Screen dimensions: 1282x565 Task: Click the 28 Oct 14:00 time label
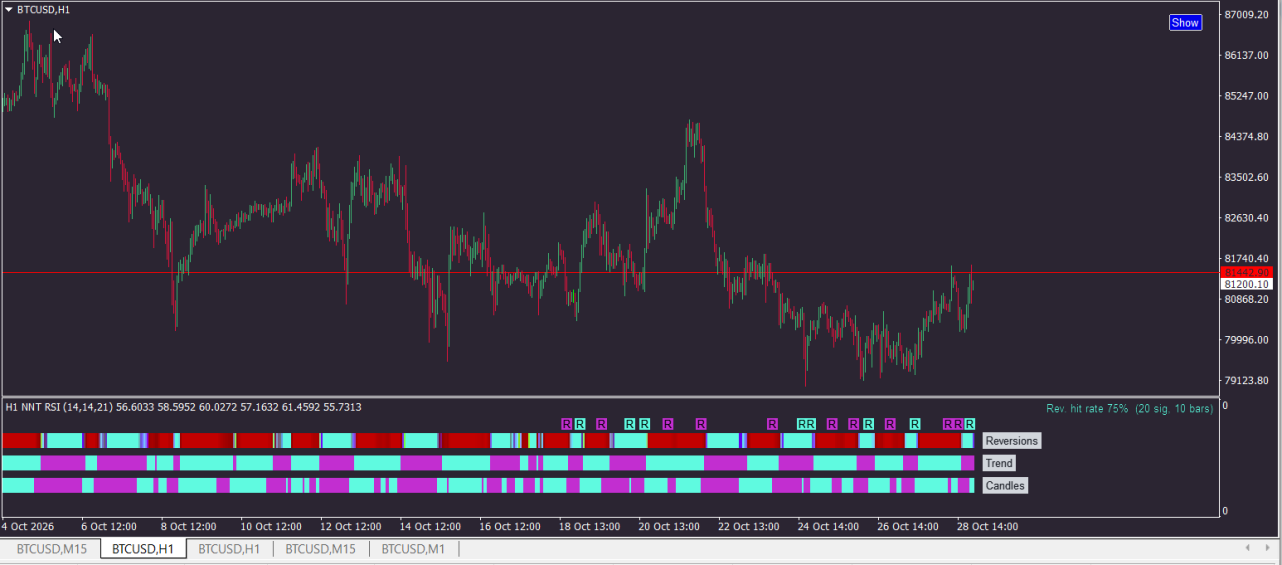pos(987,526)
